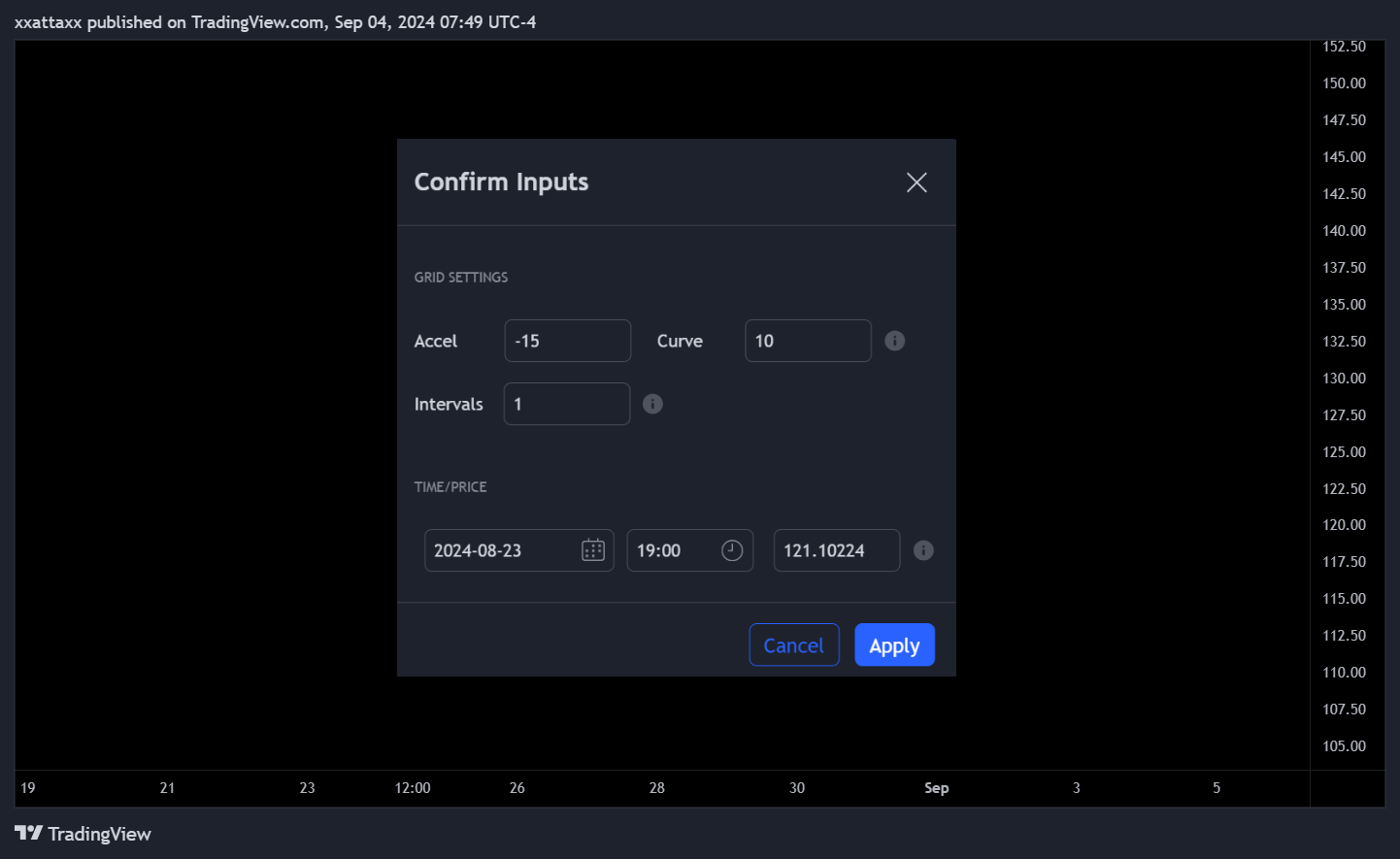Viewport: 1400px width, 859px height.
Task: Click the 105.00 price axis label
Action: [1344, 746]
